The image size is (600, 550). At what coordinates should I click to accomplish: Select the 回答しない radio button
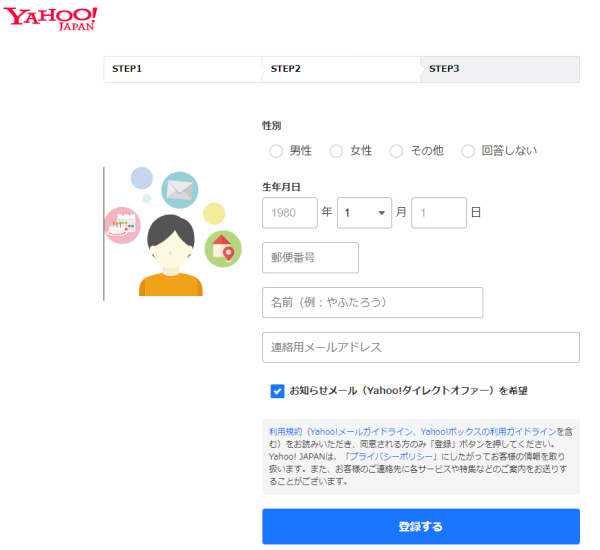(468, 151)
